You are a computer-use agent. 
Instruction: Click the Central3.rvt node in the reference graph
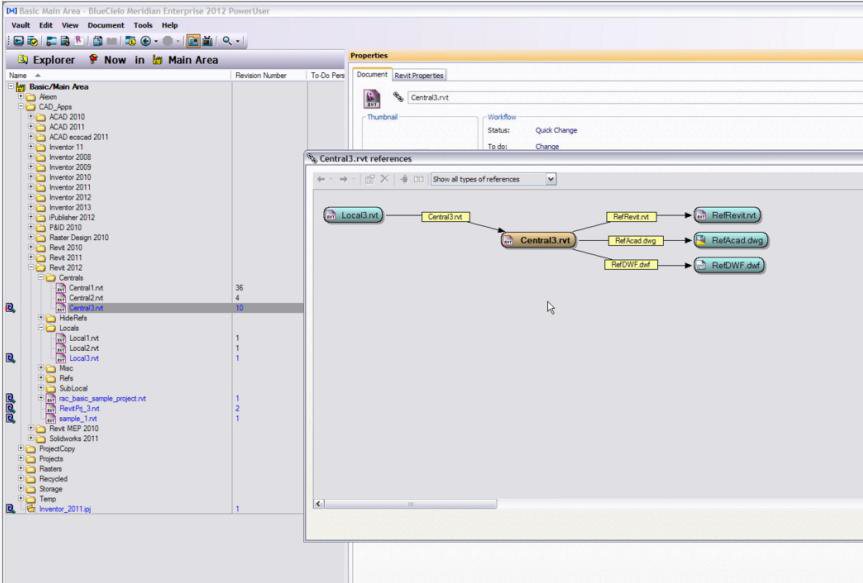tap(537, 240)
